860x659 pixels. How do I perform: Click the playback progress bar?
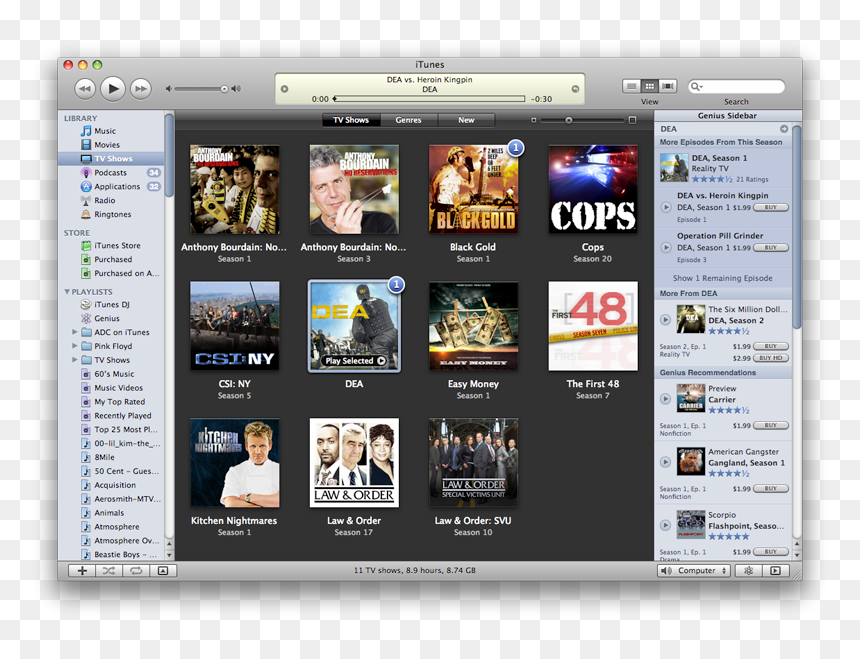[429, 99]
